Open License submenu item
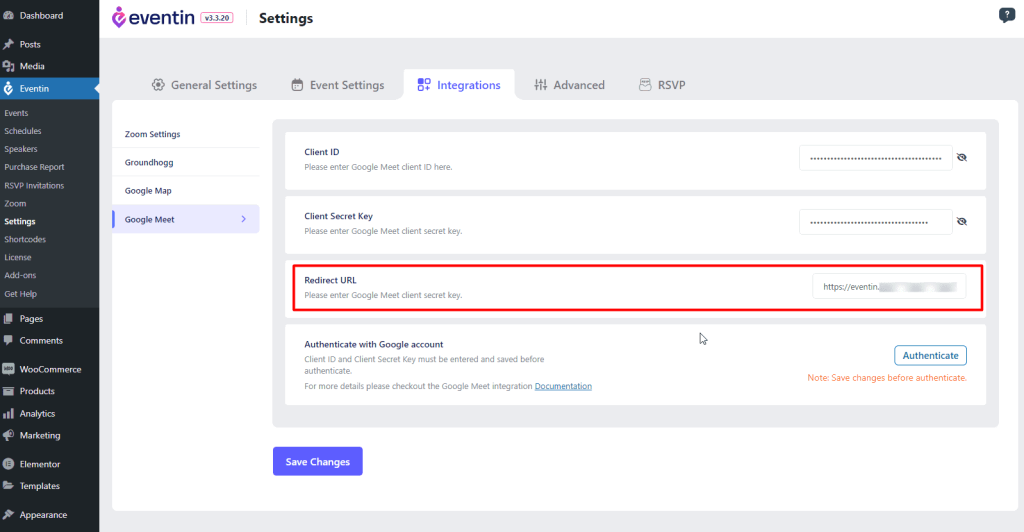The width and height of the screenshot is (1024, 532). point(18,257)
